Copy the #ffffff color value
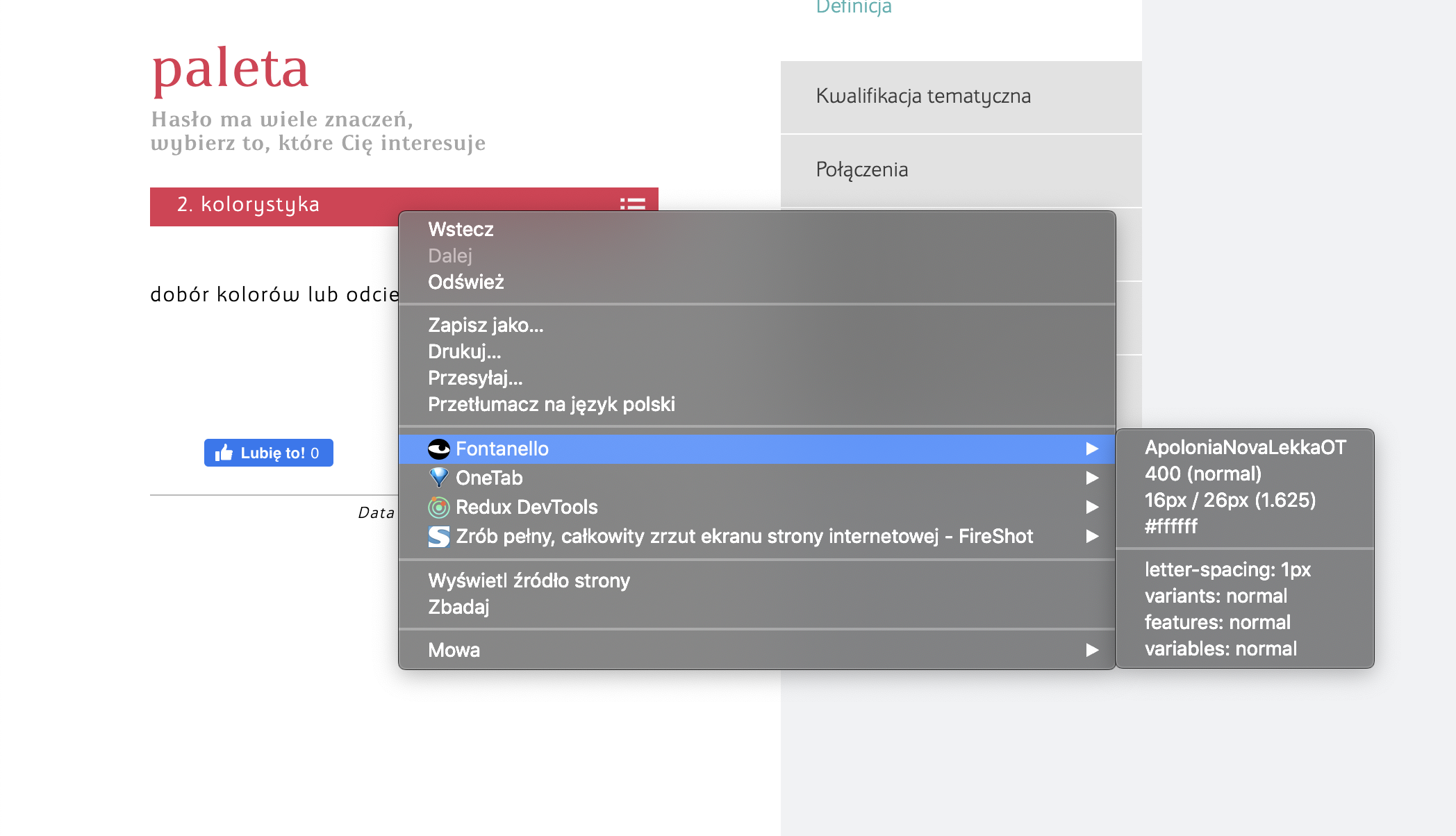 click(1171, 526)
